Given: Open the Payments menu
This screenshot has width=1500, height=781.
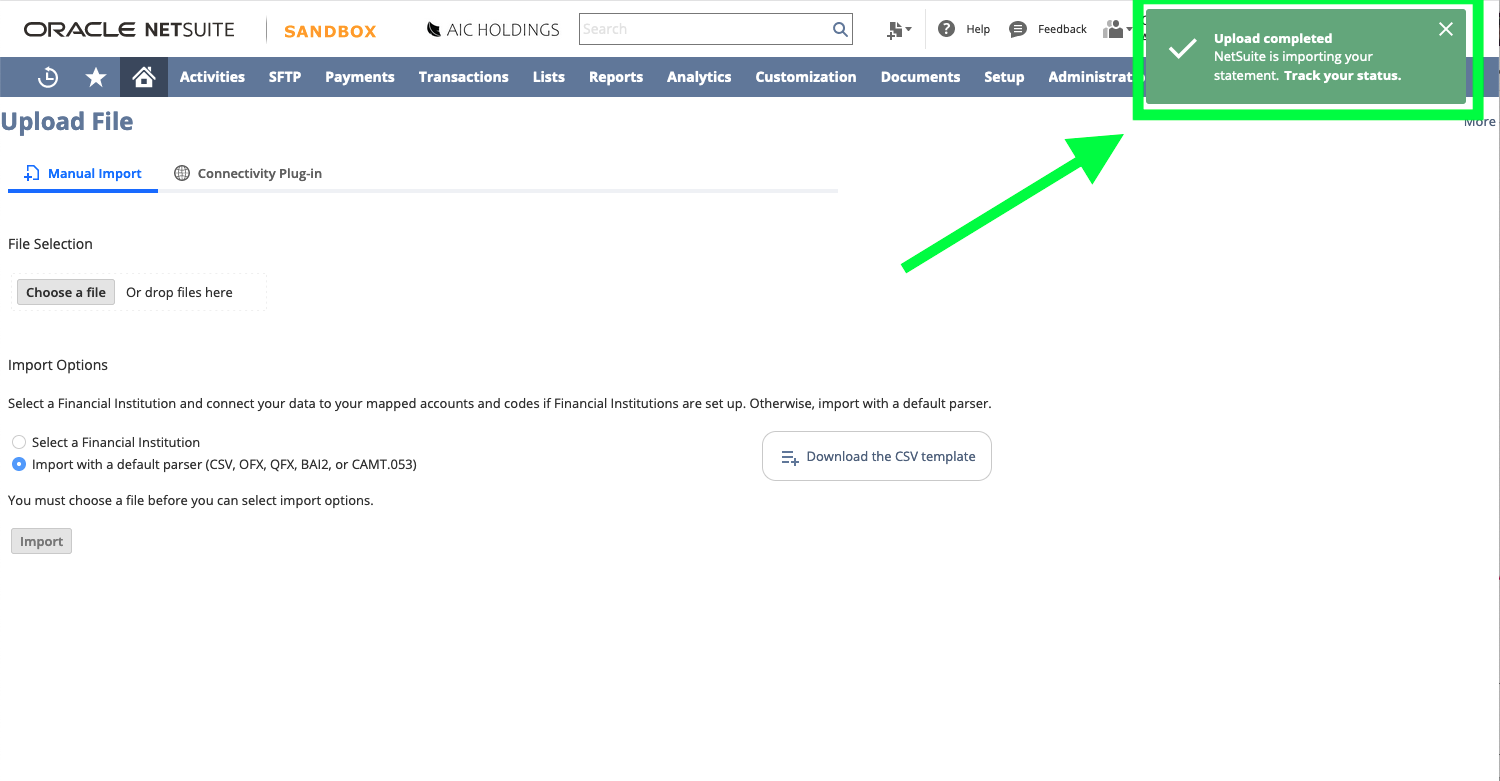Looking at the screenshot, I should coord(360,77).
